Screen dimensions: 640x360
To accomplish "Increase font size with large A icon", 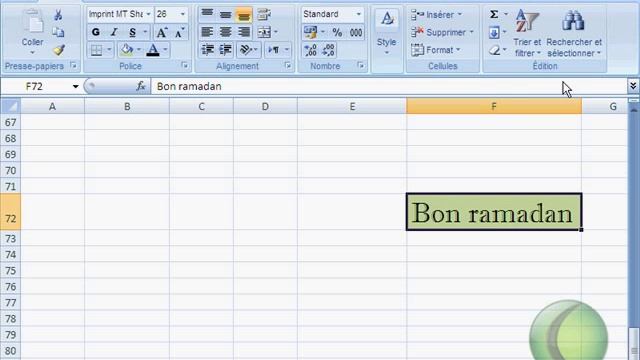I will pyautogui.click(x=162, y=32).
